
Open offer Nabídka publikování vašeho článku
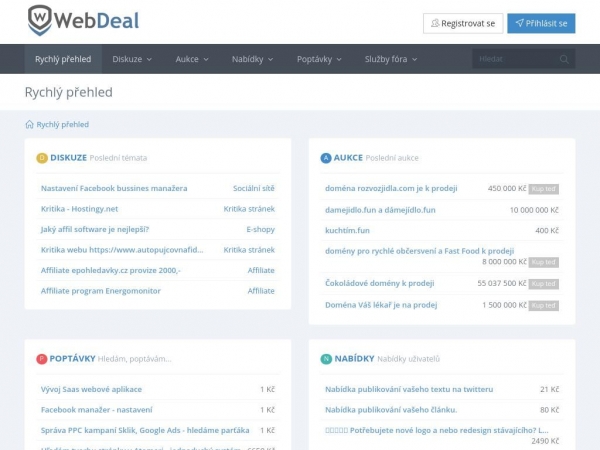tap(391, 410)
